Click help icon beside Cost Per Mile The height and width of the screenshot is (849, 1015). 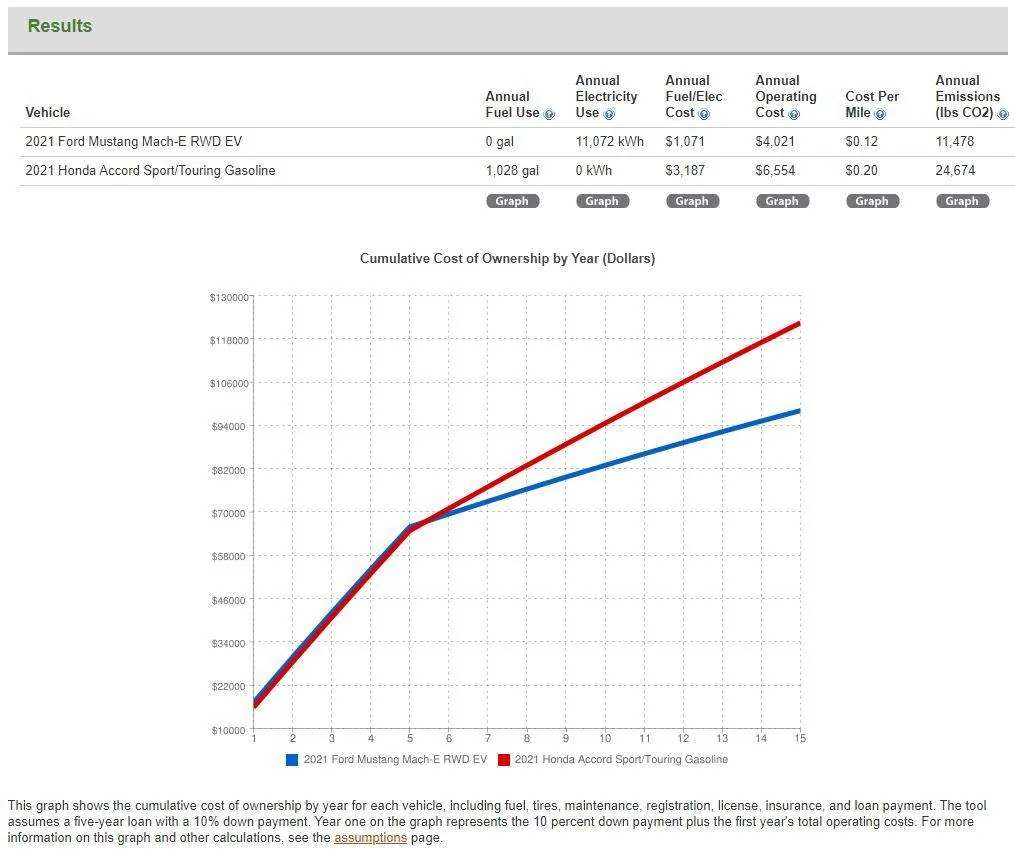(880, 115)
